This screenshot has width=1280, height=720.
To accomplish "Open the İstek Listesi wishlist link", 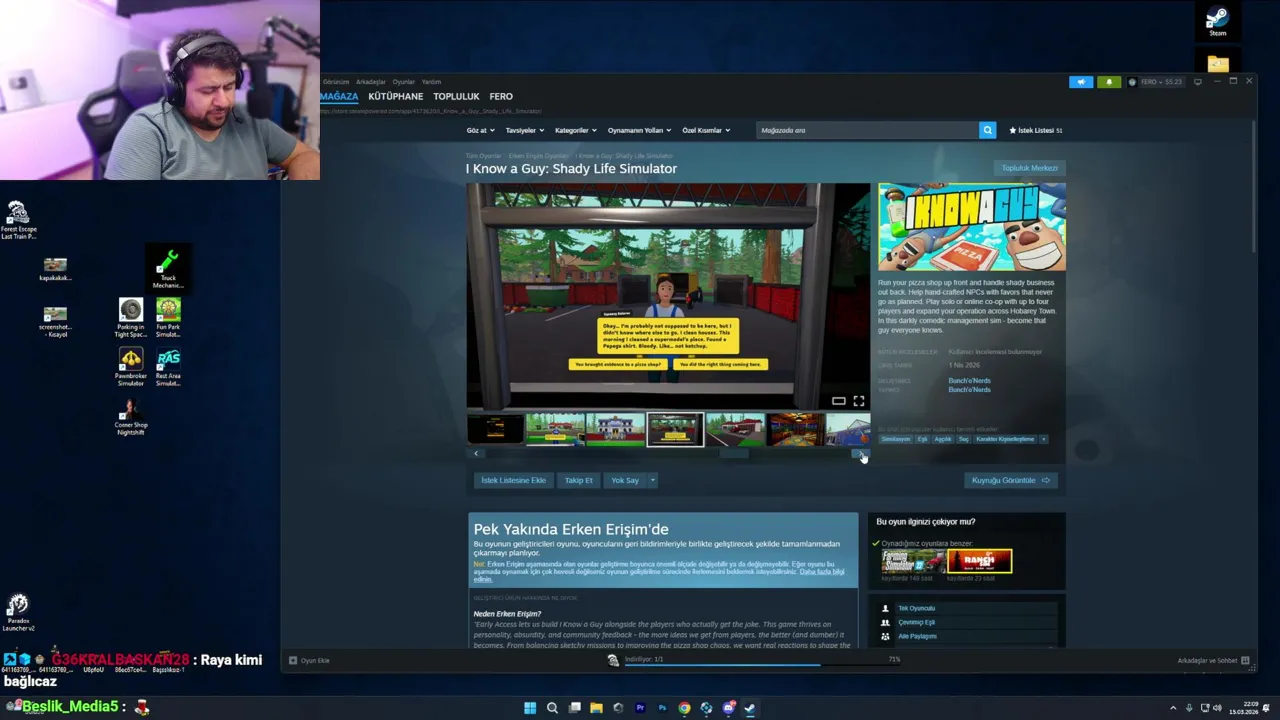I will (x=1036, y=130).
